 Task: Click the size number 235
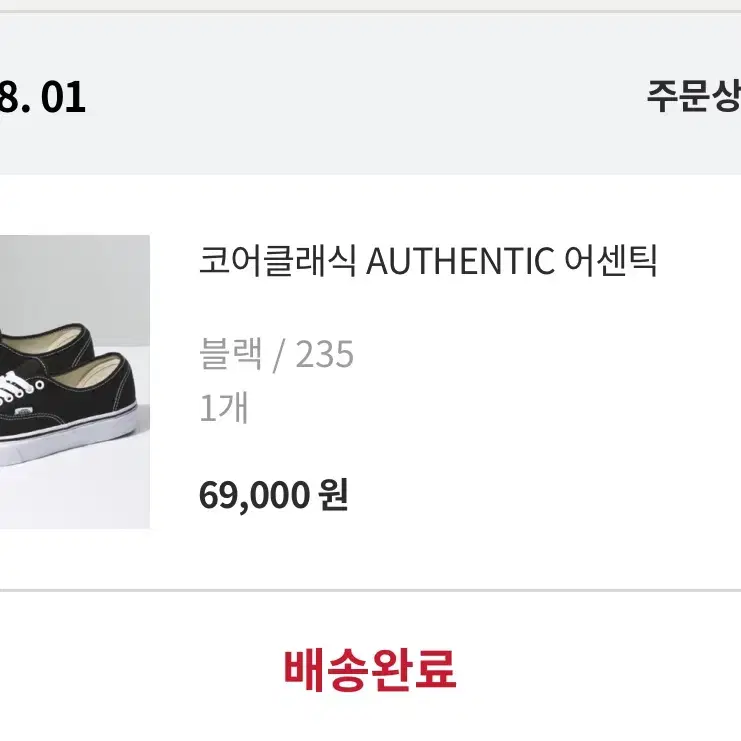(325, 354)
